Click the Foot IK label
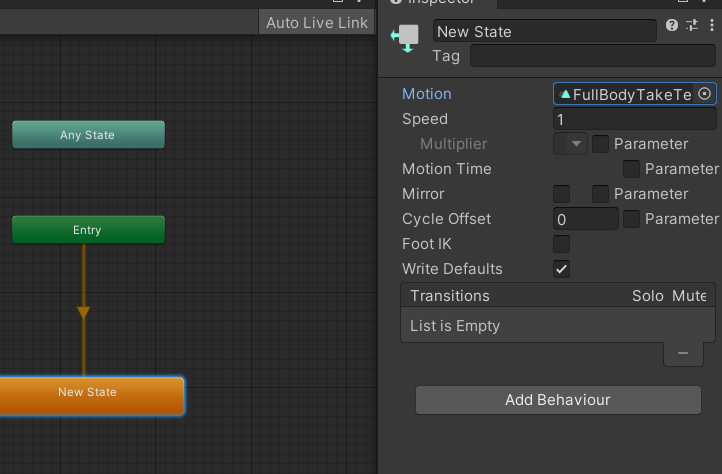The height and width of the screenshot is (474, 722). pyautogui.click(x=427, y=244)
